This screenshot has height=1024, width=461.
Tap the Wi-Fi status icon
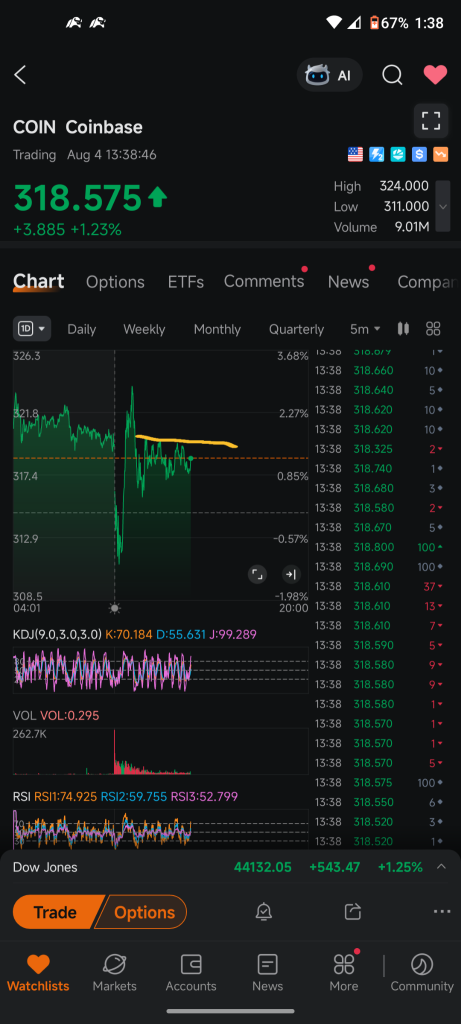pos(334,23)
